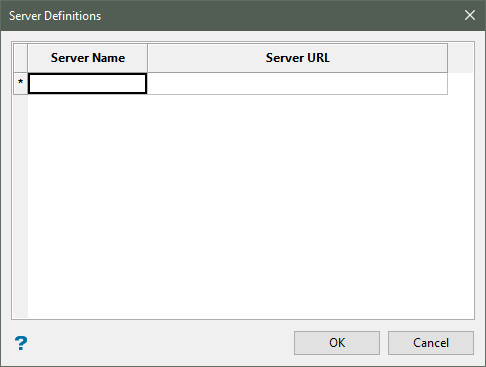This screenshot has width=486, height=367.
Task: Grab divider between Server Name and Server URL headers
Action: (147, 58)
